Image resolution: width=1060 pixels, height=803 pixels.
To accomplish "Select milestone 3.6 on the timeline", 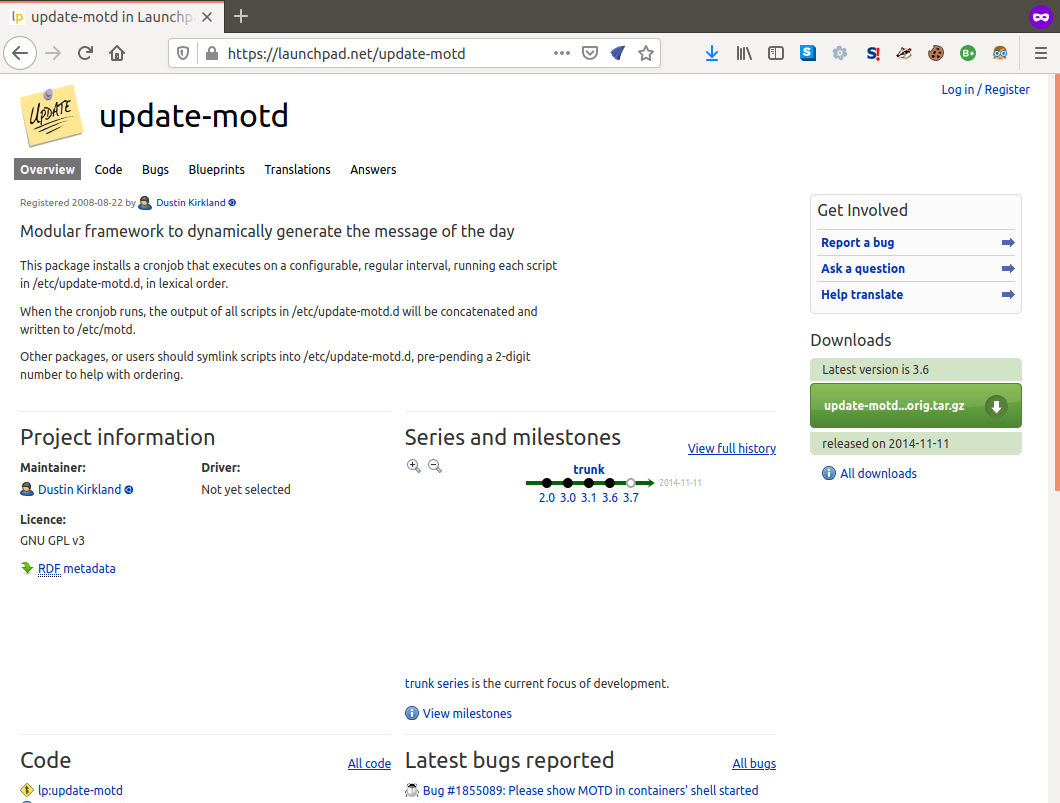I will click(610, 497).
